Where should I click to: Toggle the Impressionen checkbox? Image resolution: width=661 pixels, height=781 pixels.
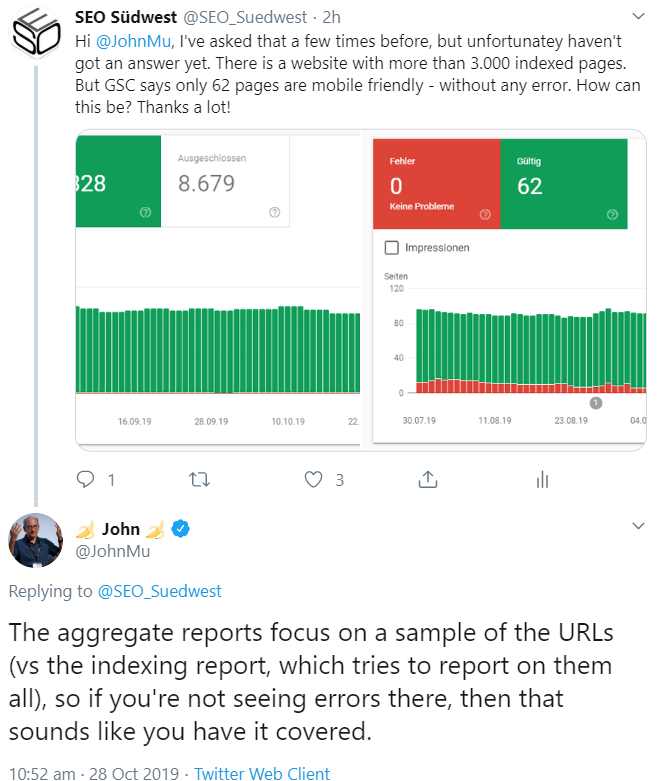391,247
